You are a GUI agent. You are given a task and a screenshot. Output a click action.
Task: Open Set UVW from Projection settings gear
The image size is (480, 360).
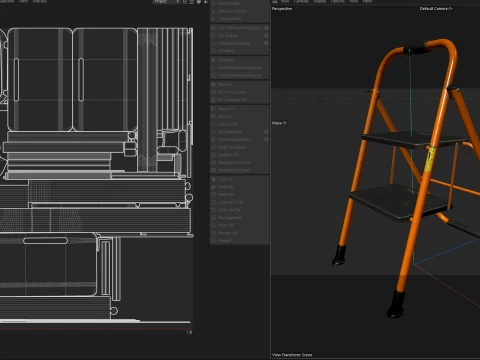(x=266, y=28)
